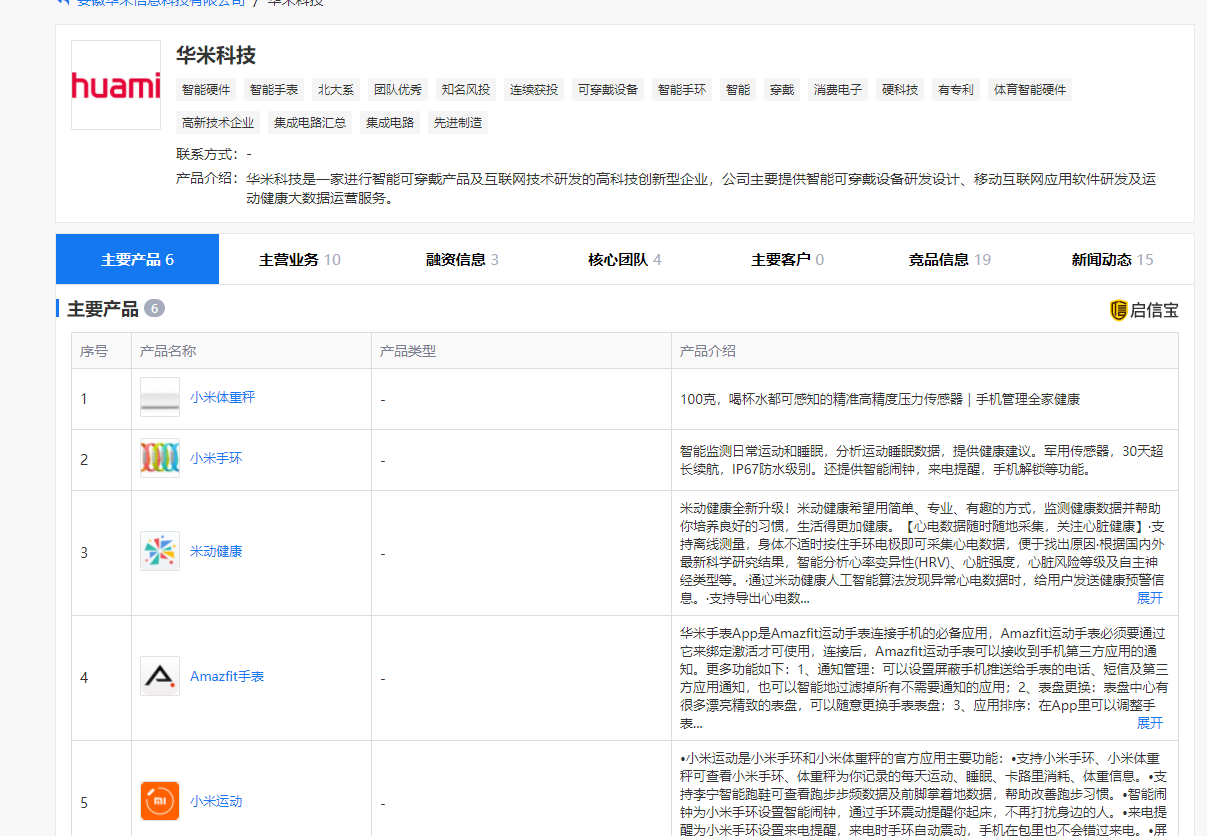Open the 小米体重秤 product link
This screenshot has width=1207, height=836.
[222, 397]
